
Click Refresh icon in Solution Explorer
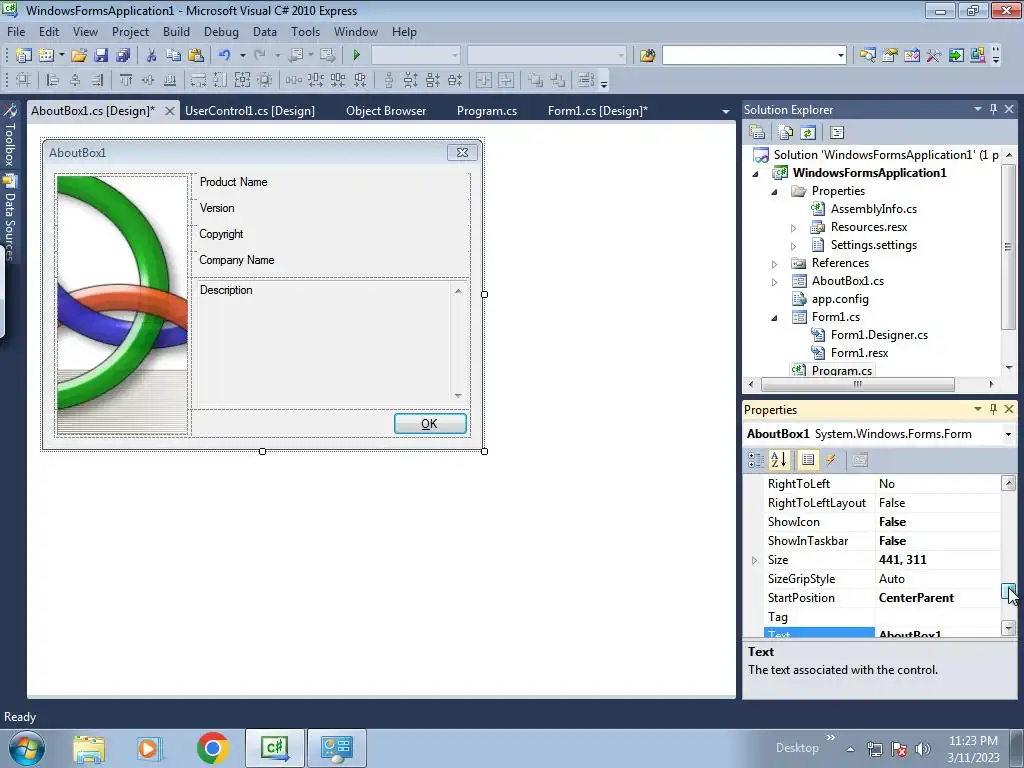coord(808,133)
